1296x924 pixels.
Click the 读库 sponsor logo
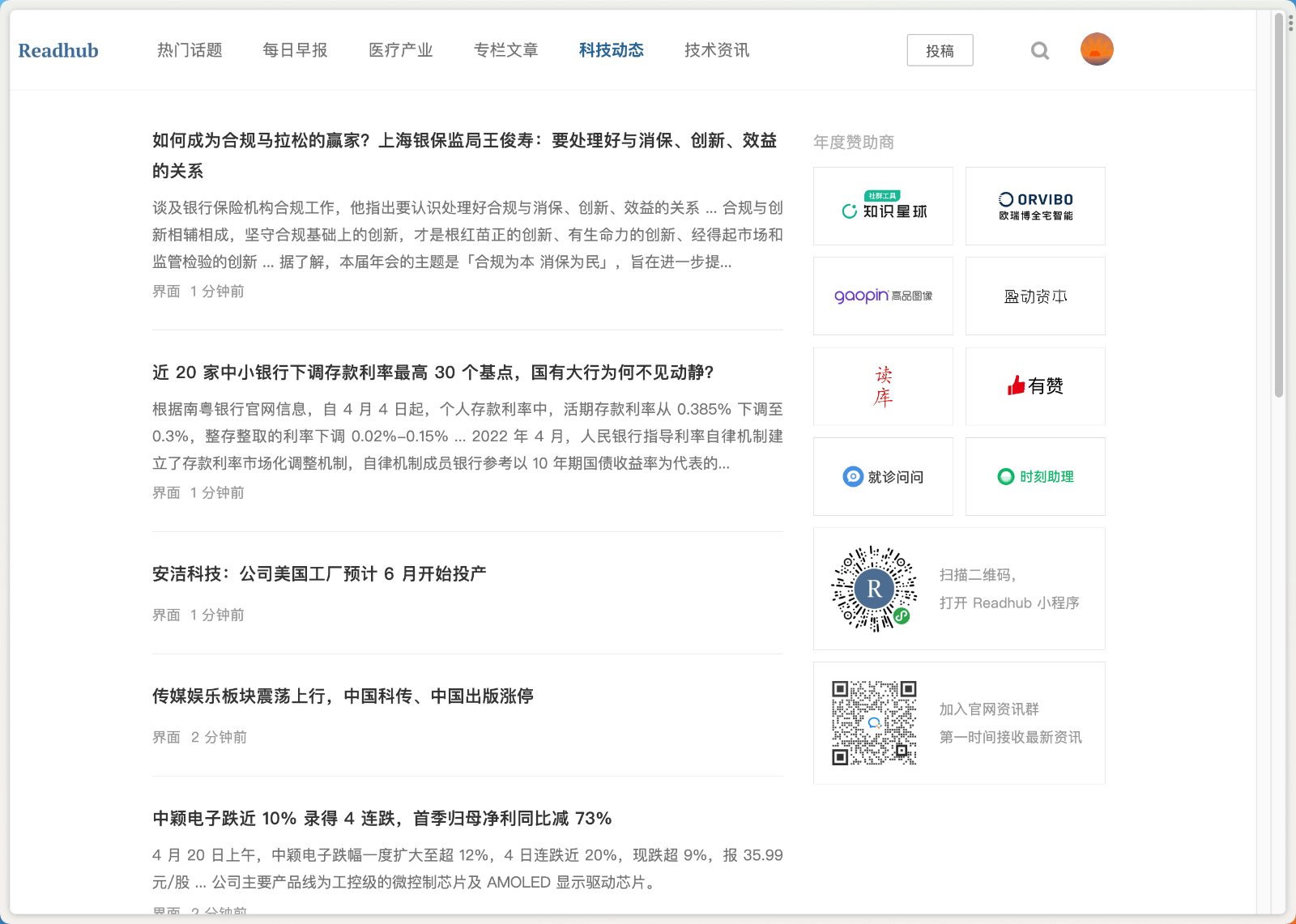pos(882,386)
